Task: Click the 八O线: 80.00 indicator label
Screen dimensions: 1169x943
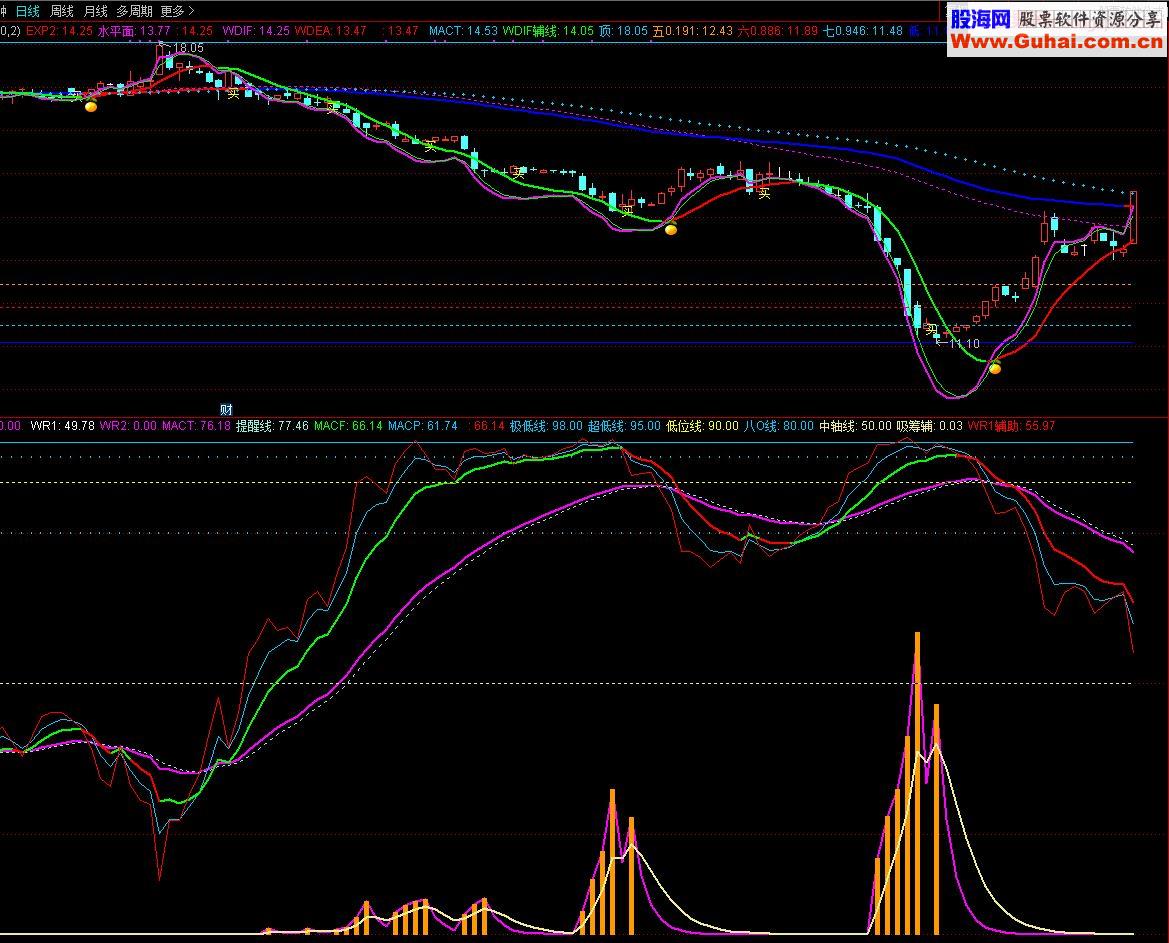Action: [x=778, y=426]
